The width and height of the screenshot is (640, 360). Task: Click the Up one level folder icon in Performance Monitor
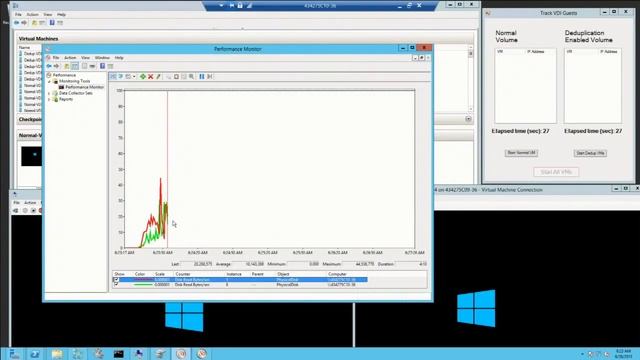67,66
